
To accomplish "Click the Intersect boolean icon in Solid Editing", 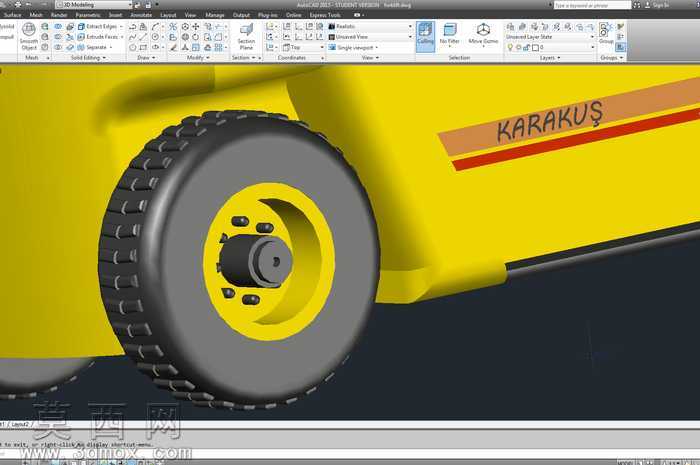I will (x=58, y=47).
